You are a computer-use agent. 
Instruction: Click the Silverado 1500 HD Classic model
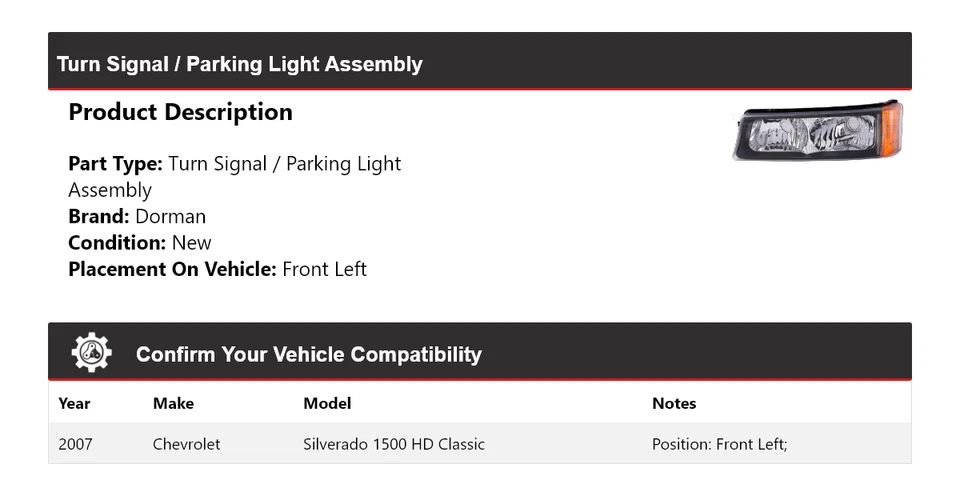pyautogui.click(x=394, y=444)
